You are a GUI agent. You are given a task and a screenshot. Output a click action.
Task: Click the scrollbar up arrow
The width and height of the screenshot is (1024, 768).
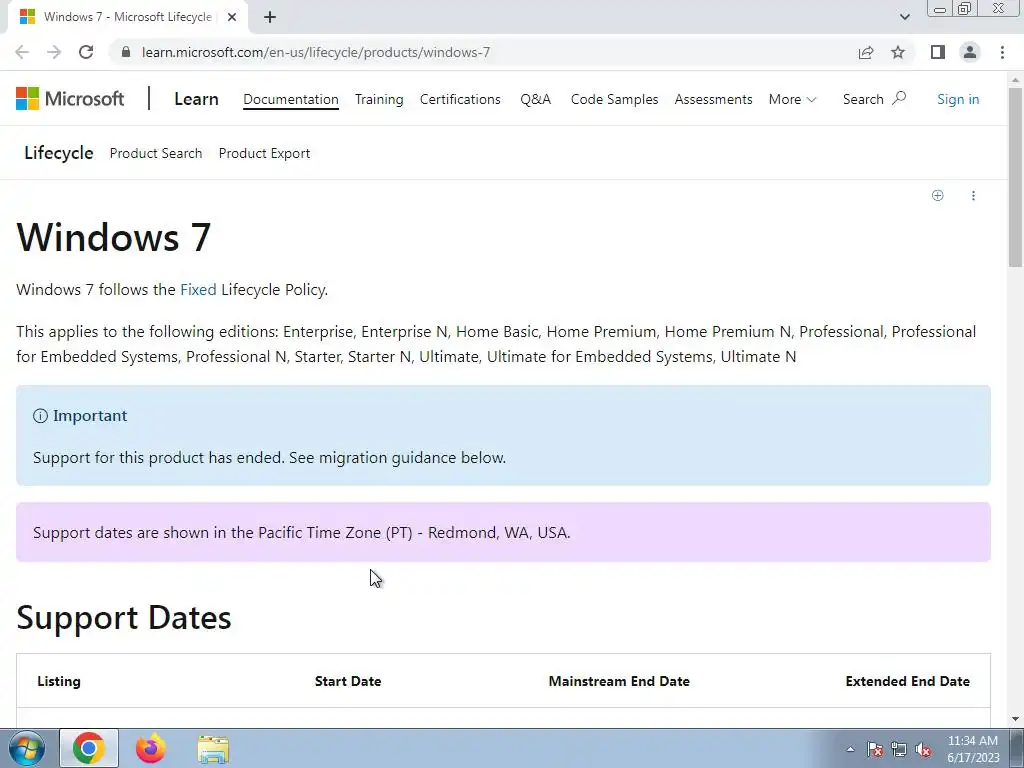(1015, 79)
